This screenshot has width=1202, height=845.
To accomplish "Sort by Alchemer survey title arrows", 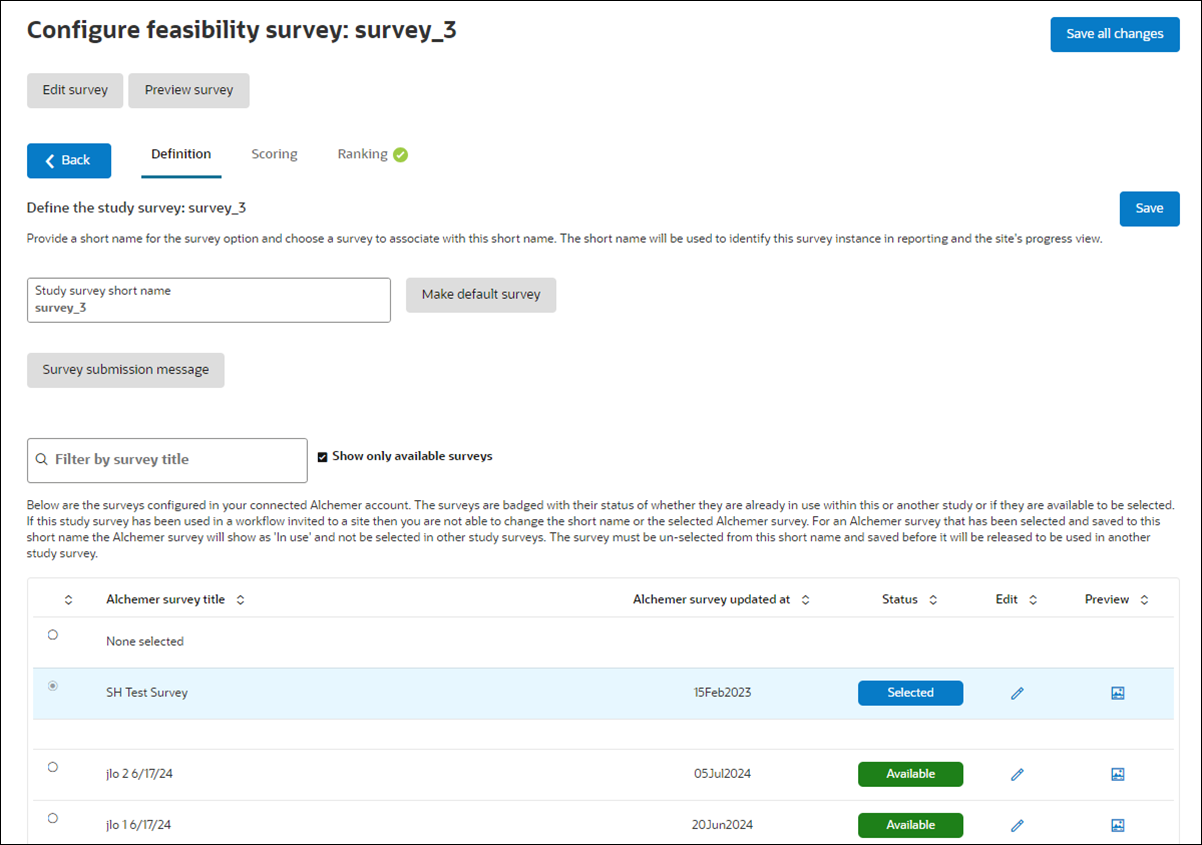I will pyautogui.click(x=240, y=600).
